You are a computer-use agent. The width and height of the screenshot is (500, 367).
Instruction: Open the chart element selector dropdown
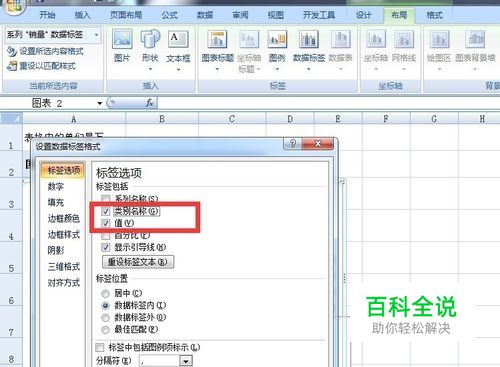pos(96,35)
